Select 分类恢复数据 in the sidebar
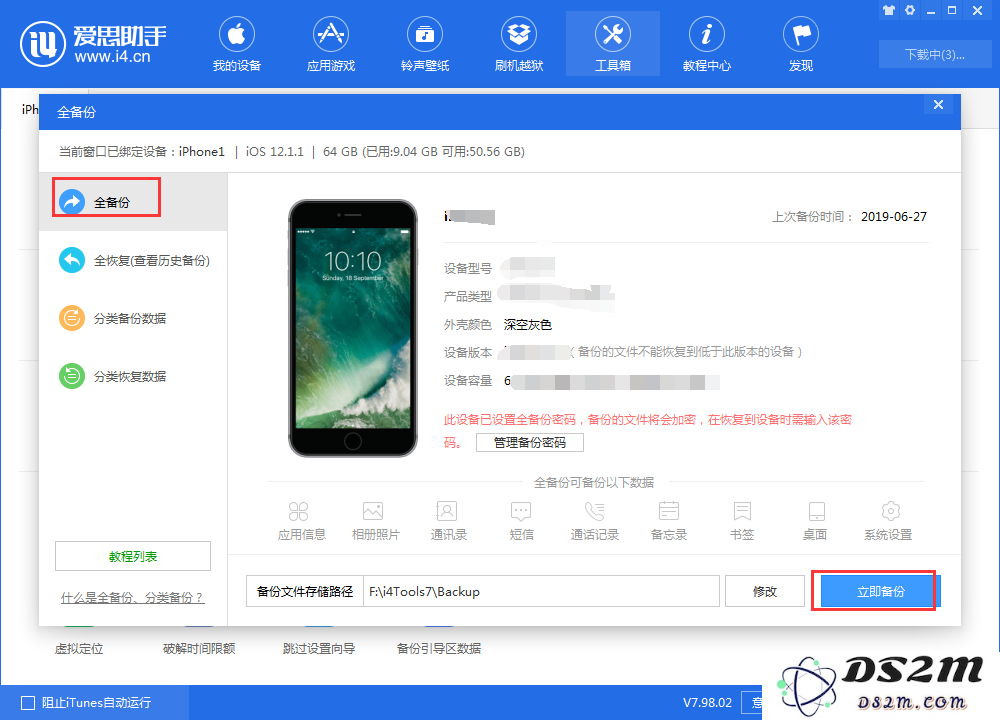This screenshot has height=720, width=1000. point(133,376)
